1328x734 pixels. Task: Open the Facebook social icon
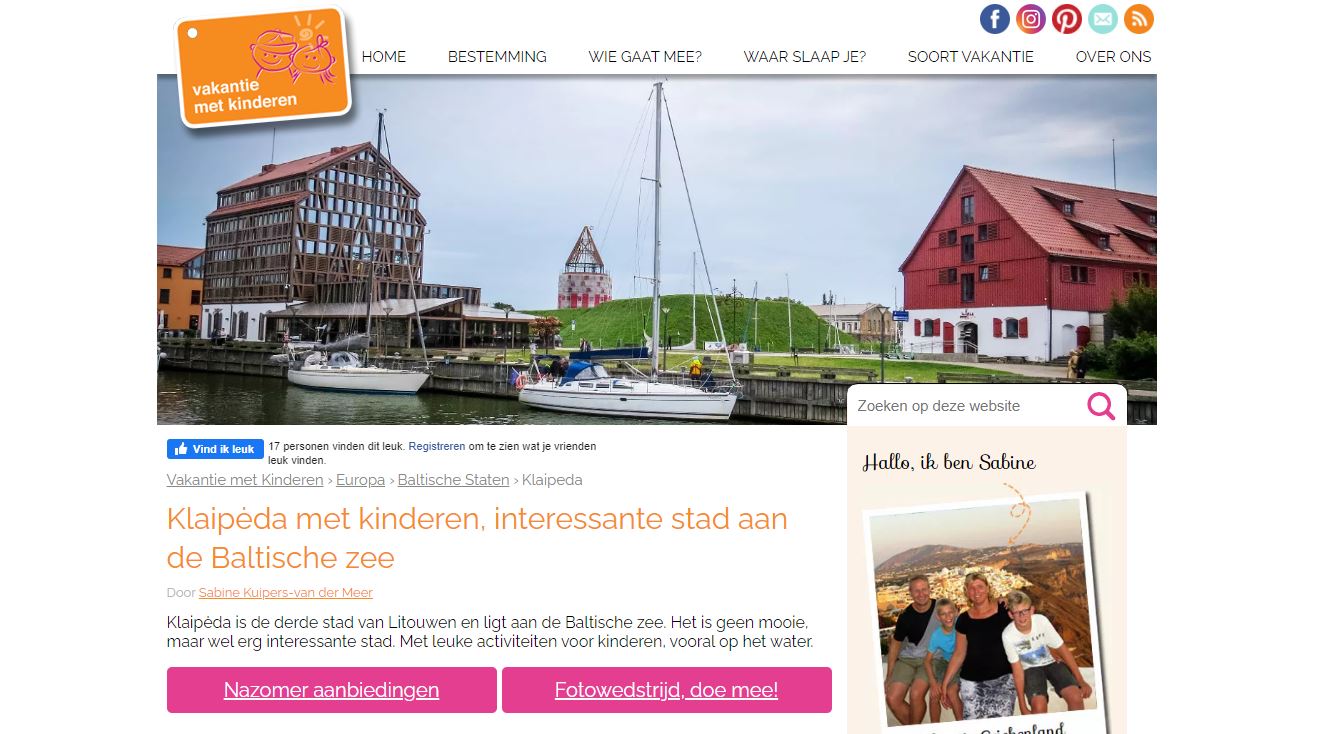tap(994, 19)
